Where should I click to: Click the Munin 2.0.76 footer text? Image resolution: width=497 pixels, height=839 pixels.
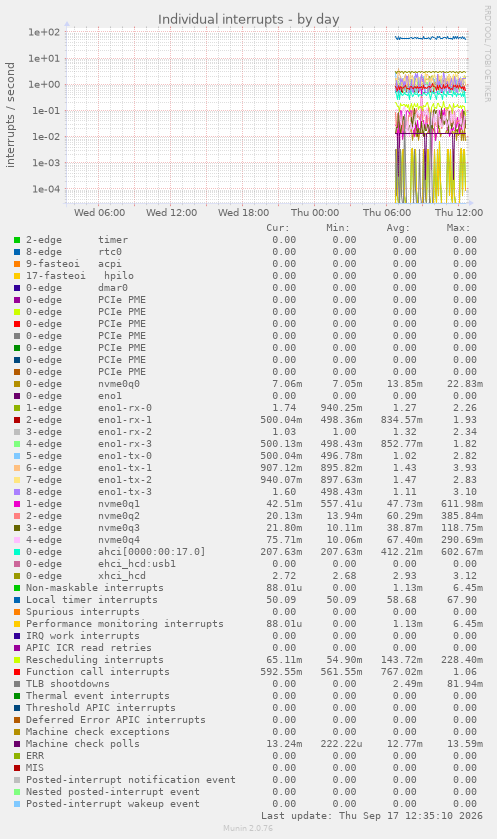pos(248,828)
